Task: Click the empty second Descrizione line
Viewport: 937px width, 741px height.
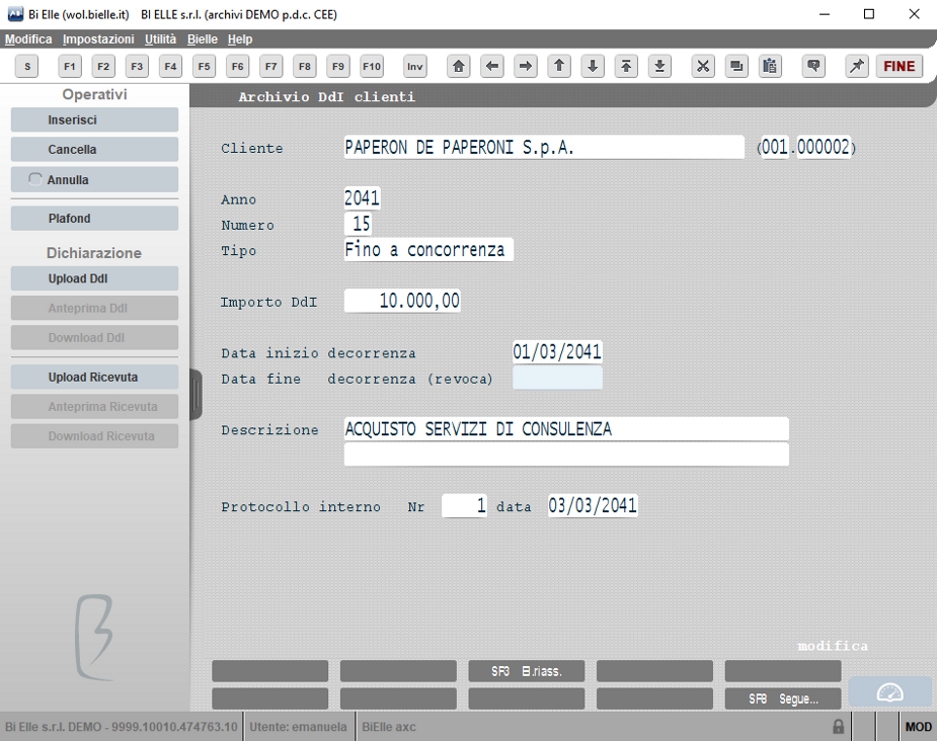Action: 566,454
